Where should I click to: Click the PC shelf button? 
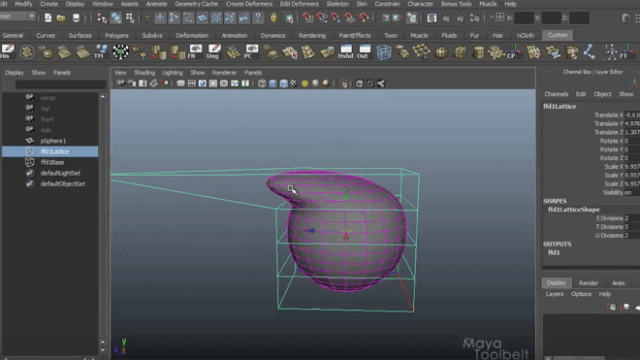pos(251,52)
